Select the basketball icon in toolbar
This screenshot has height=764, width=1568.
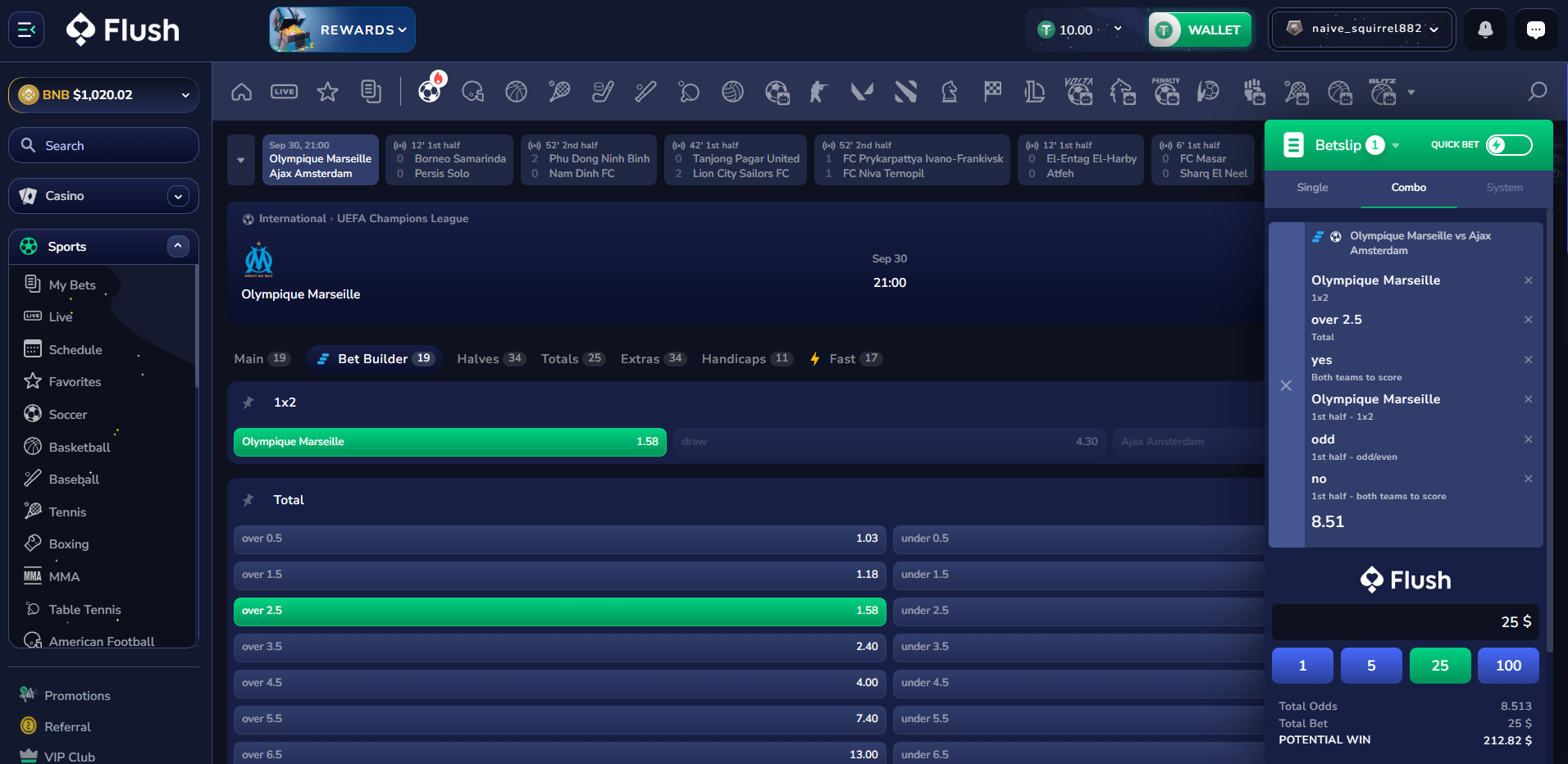coord(517,92)
